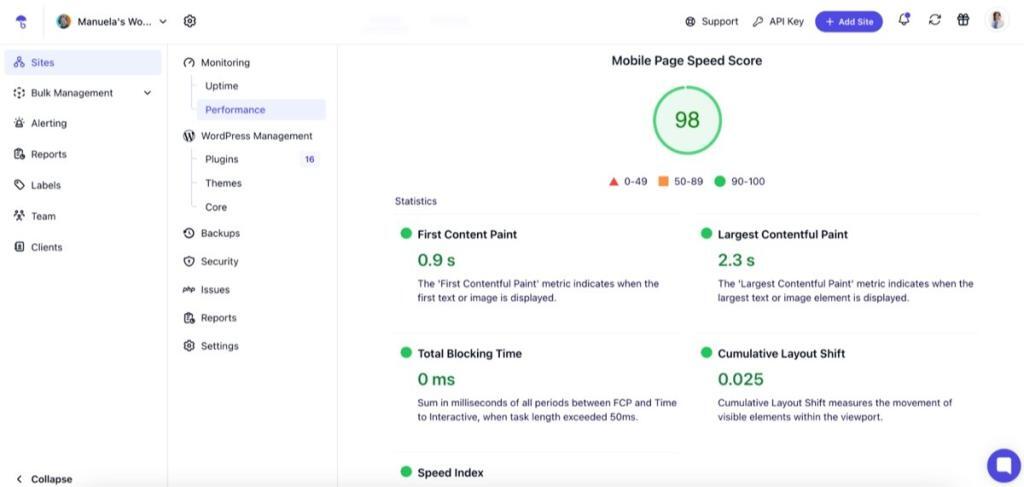Go to the Backups section
Image resolution: width=1024 pixels, height=487 pixels.
click(219, 233)
